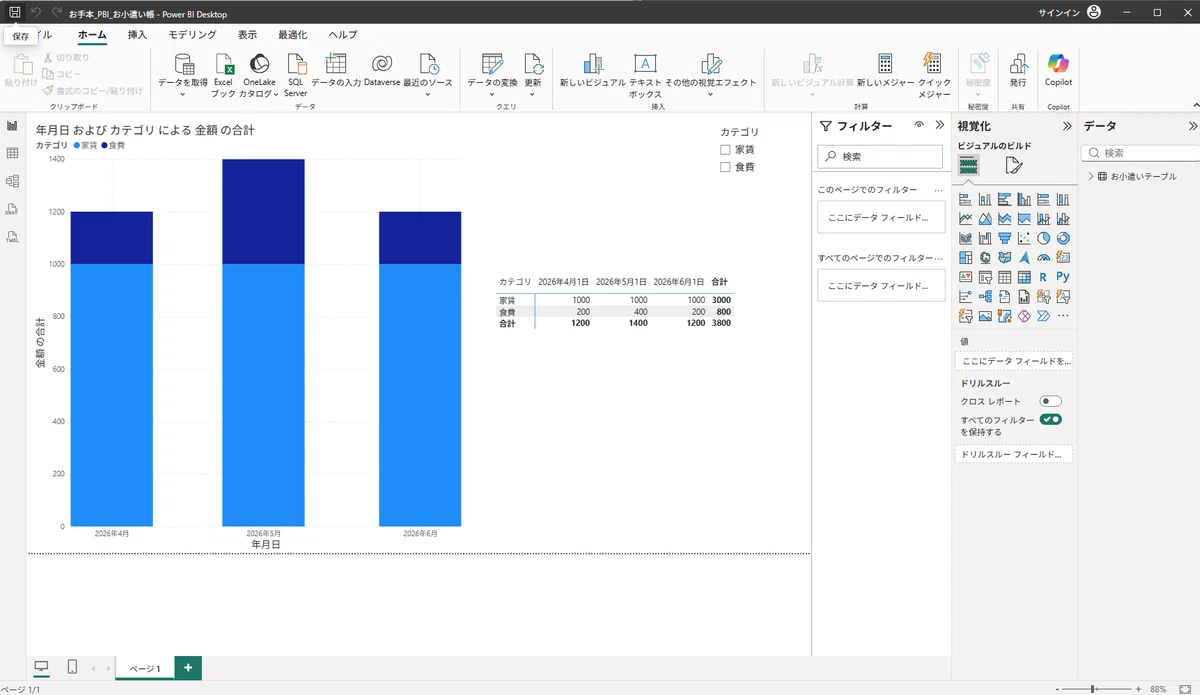Toggle すべてのフィルターを保持する switch
This screenshot has height=695, width=1200.
click(x=1050, y=419)
